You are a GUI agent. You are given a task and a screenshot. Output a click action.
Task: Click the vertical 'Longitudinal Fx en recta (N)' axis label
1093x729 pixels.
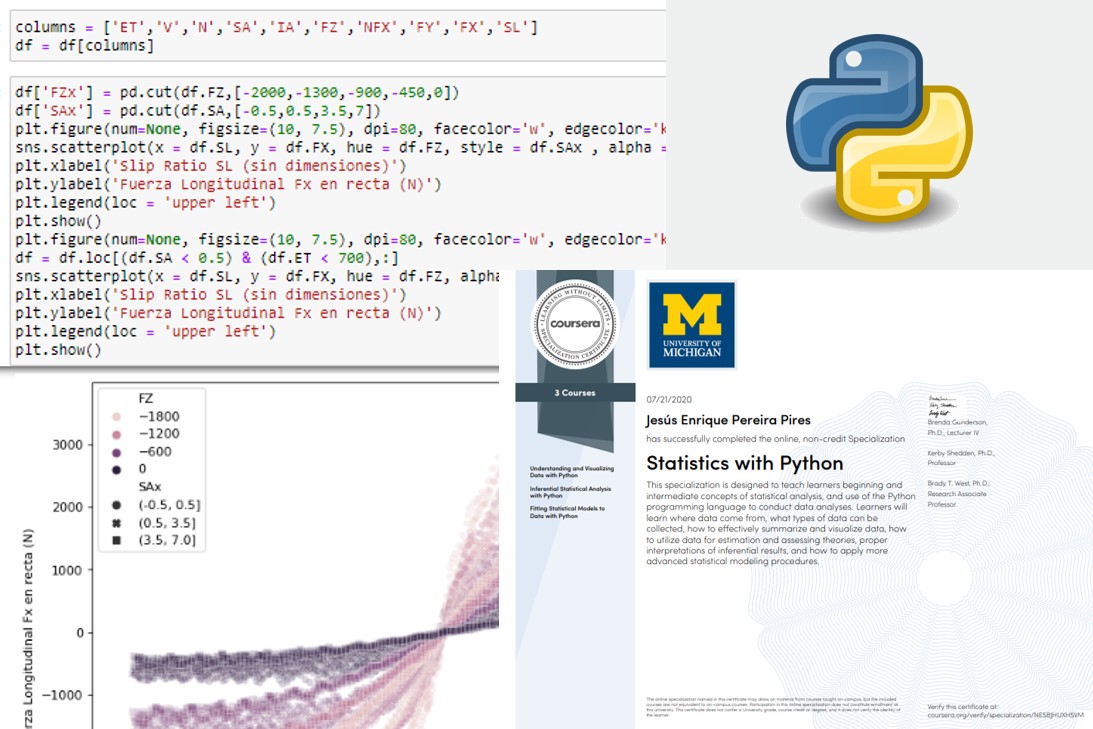pyautogui.click(x=29, y=629)
